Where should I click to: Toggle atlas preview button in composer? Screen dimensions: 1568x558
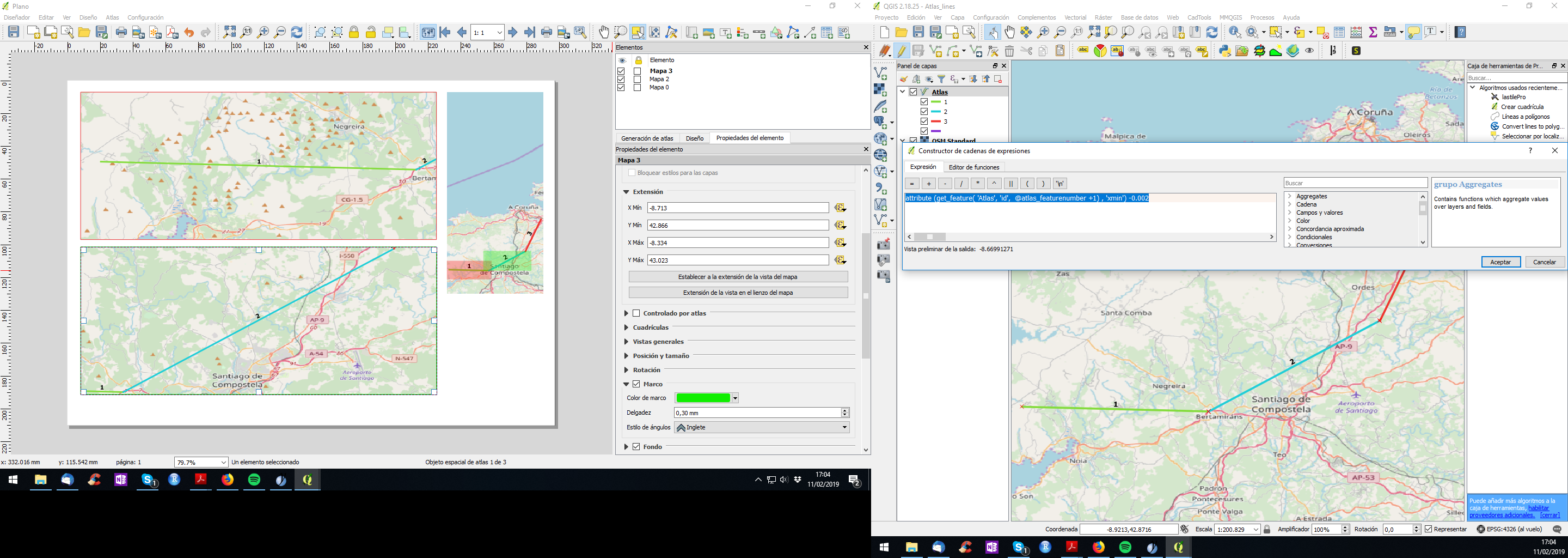pyautogui.click(x=428, y=32)
